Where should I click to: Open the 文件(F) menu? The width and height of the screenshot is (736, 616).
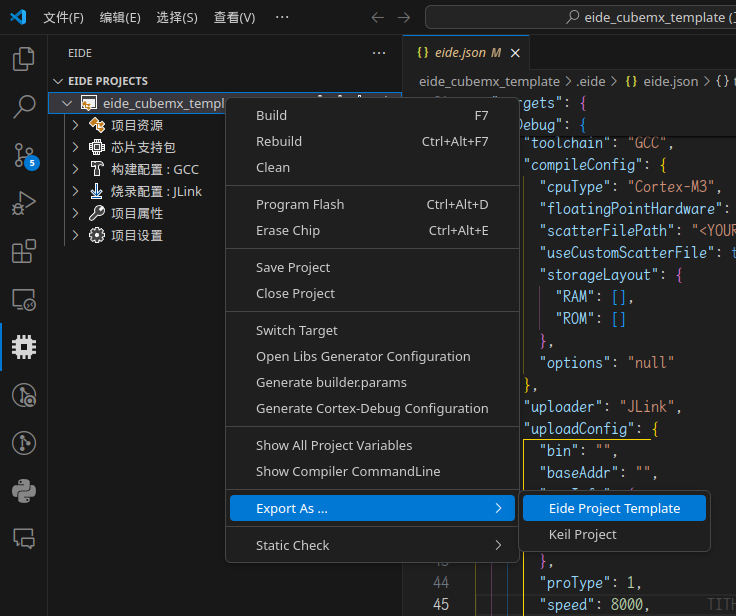[63, 18]
